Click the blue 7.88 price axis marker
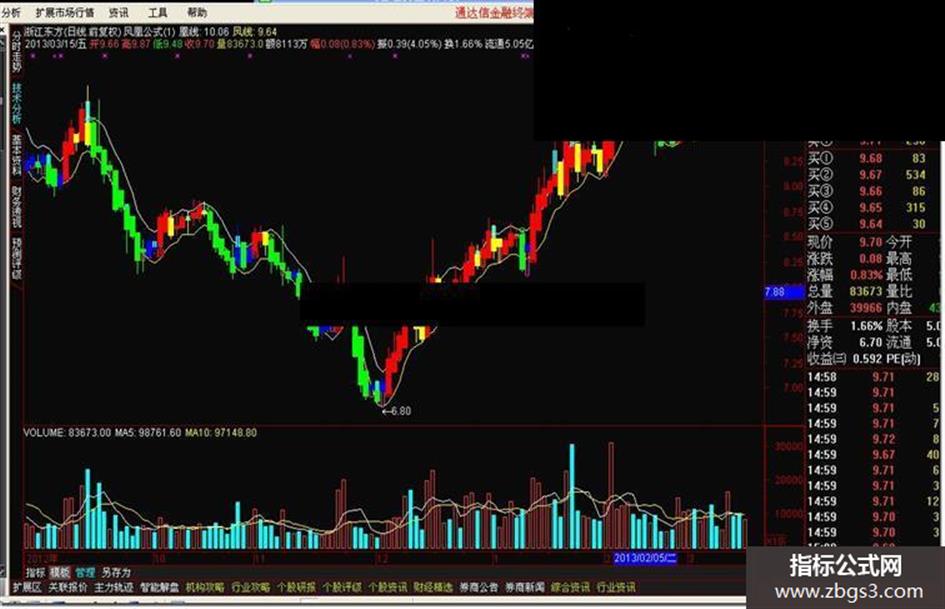 click(x=783, y=292)
